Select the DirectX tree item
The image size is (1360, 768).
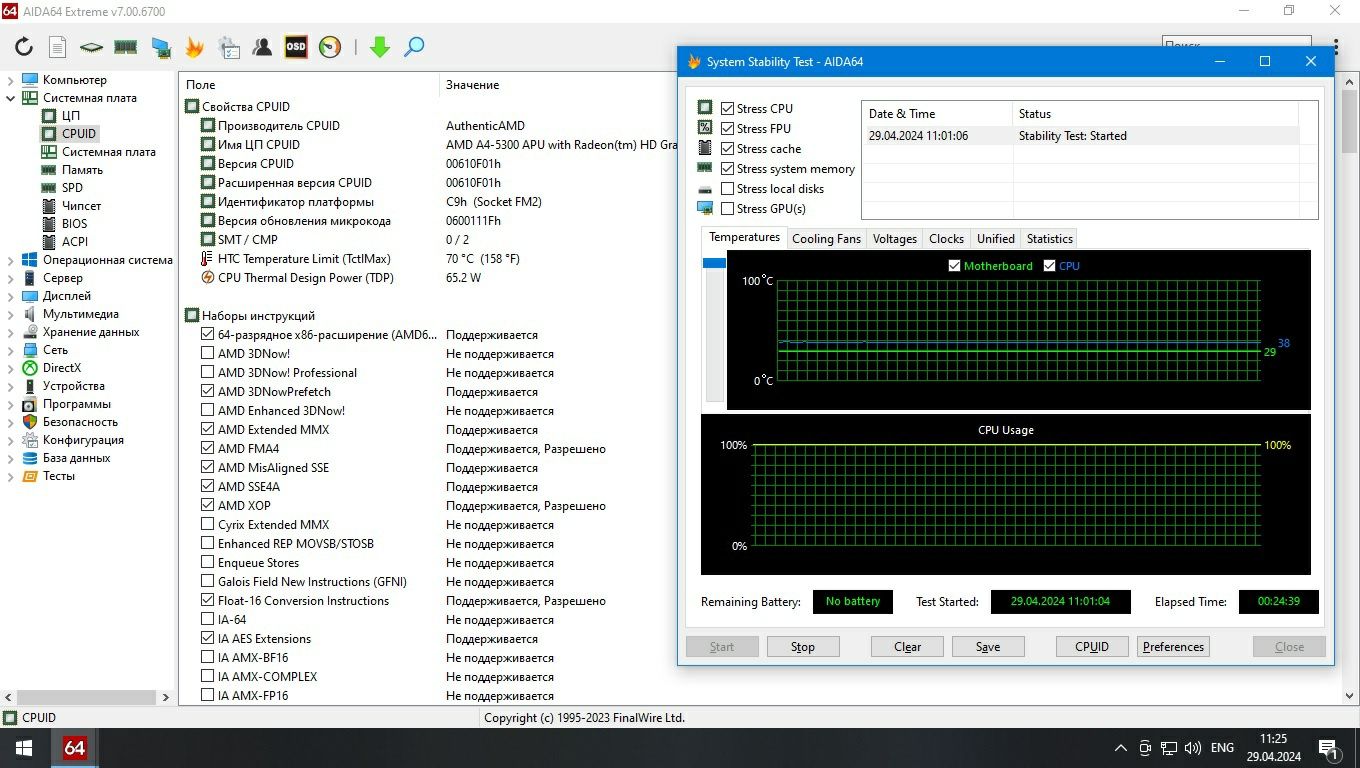(x=62, y=368)
